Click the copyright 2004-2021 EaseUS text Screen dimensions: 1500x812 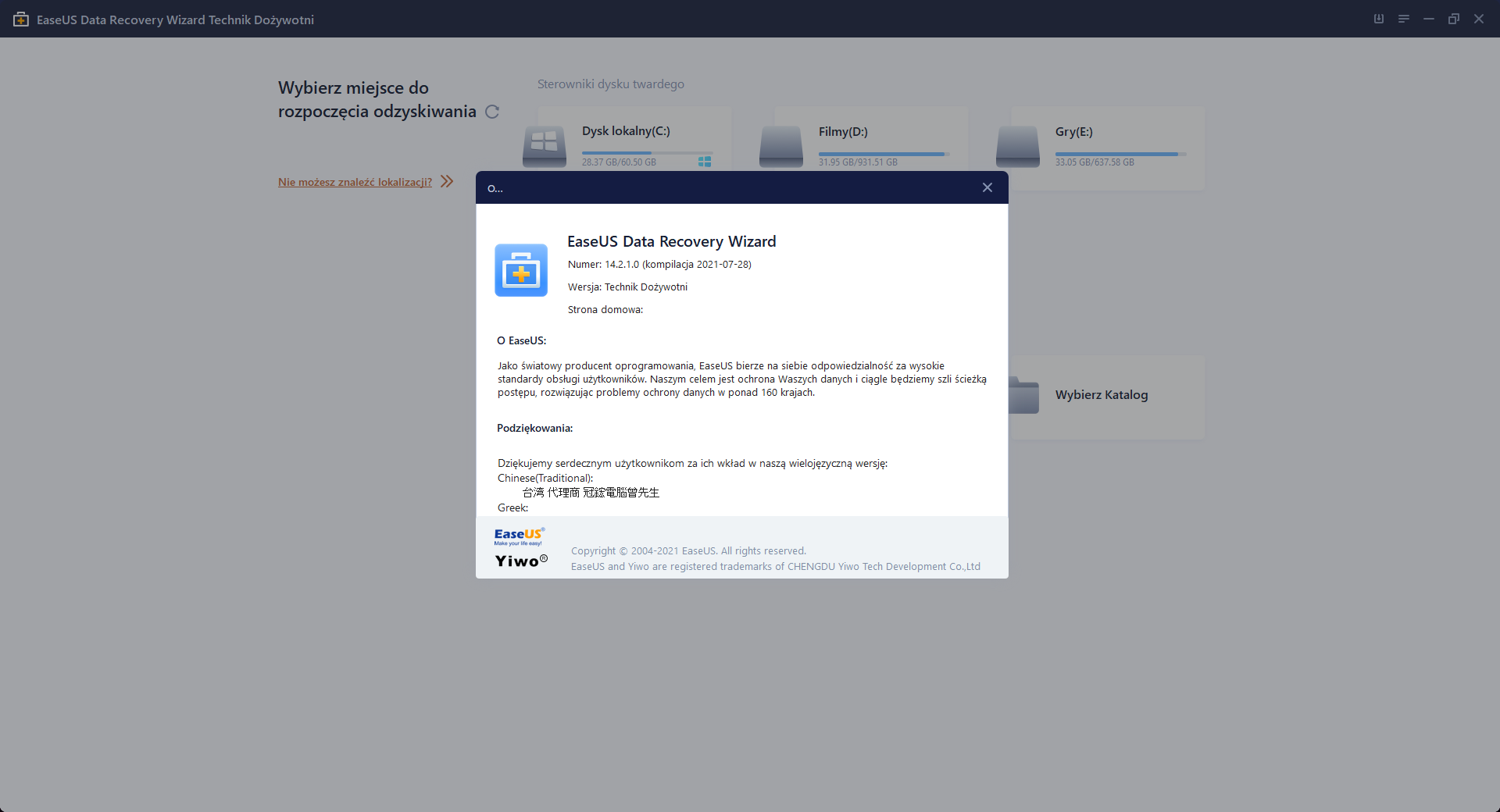tap(688, 551)
